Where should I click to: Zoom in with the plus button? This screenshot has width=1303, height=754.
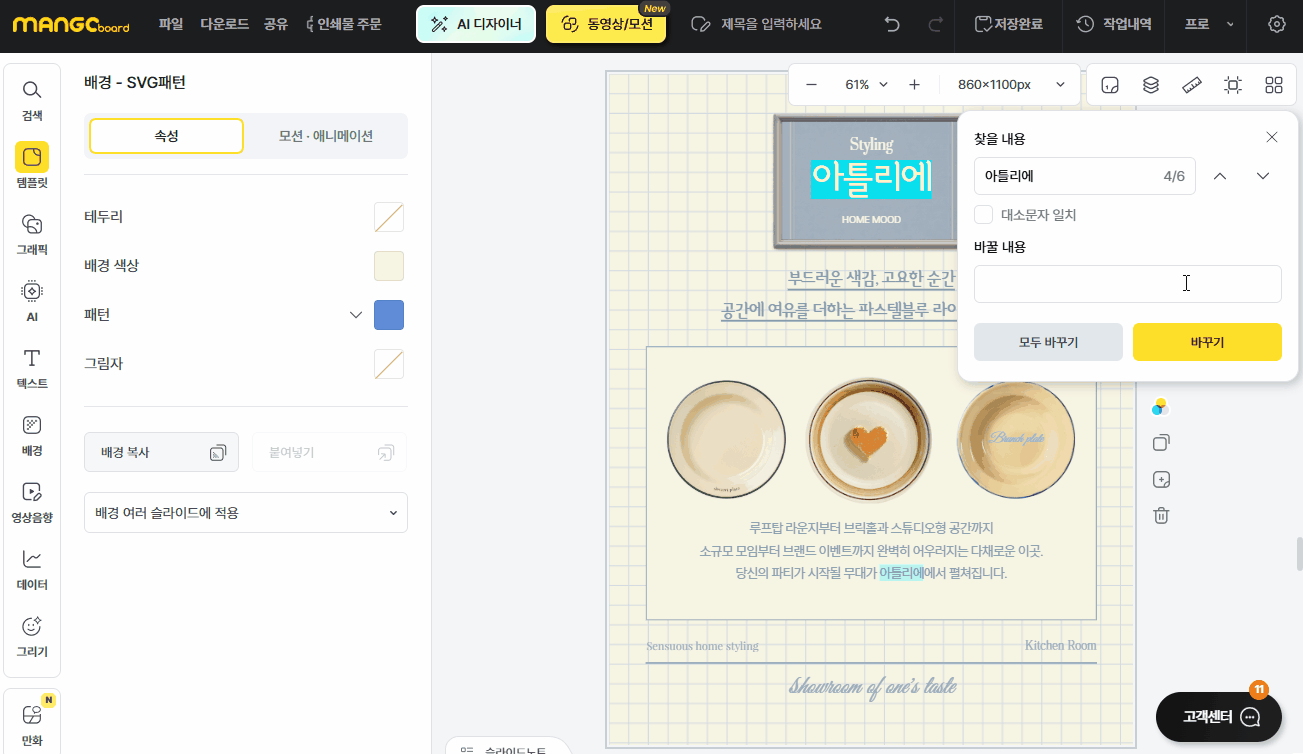tap(914, 85)
